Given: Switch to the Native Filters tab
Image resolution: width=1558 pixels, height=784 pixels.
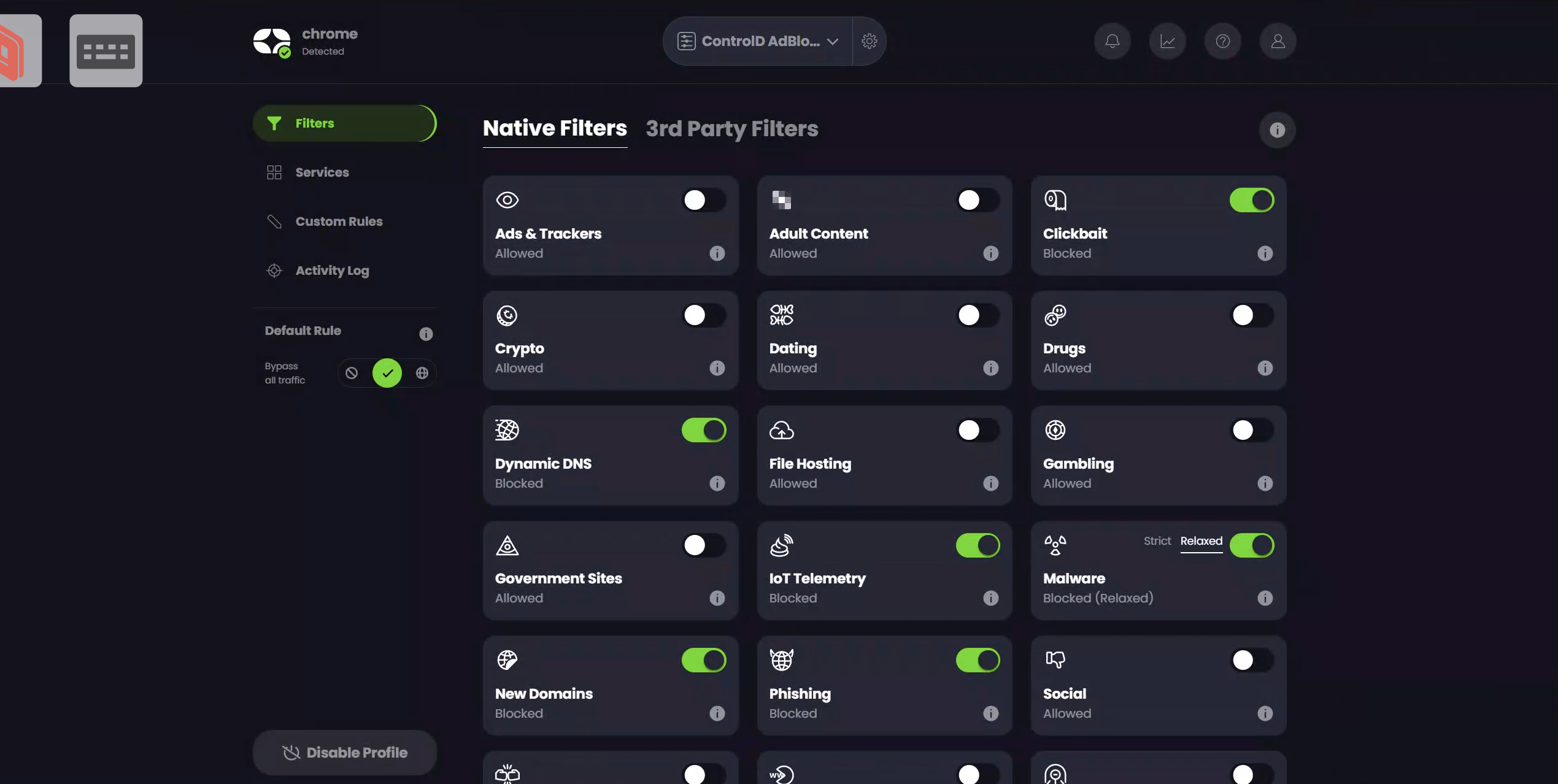Looking at the screenshot, I should tap(555, 128).
